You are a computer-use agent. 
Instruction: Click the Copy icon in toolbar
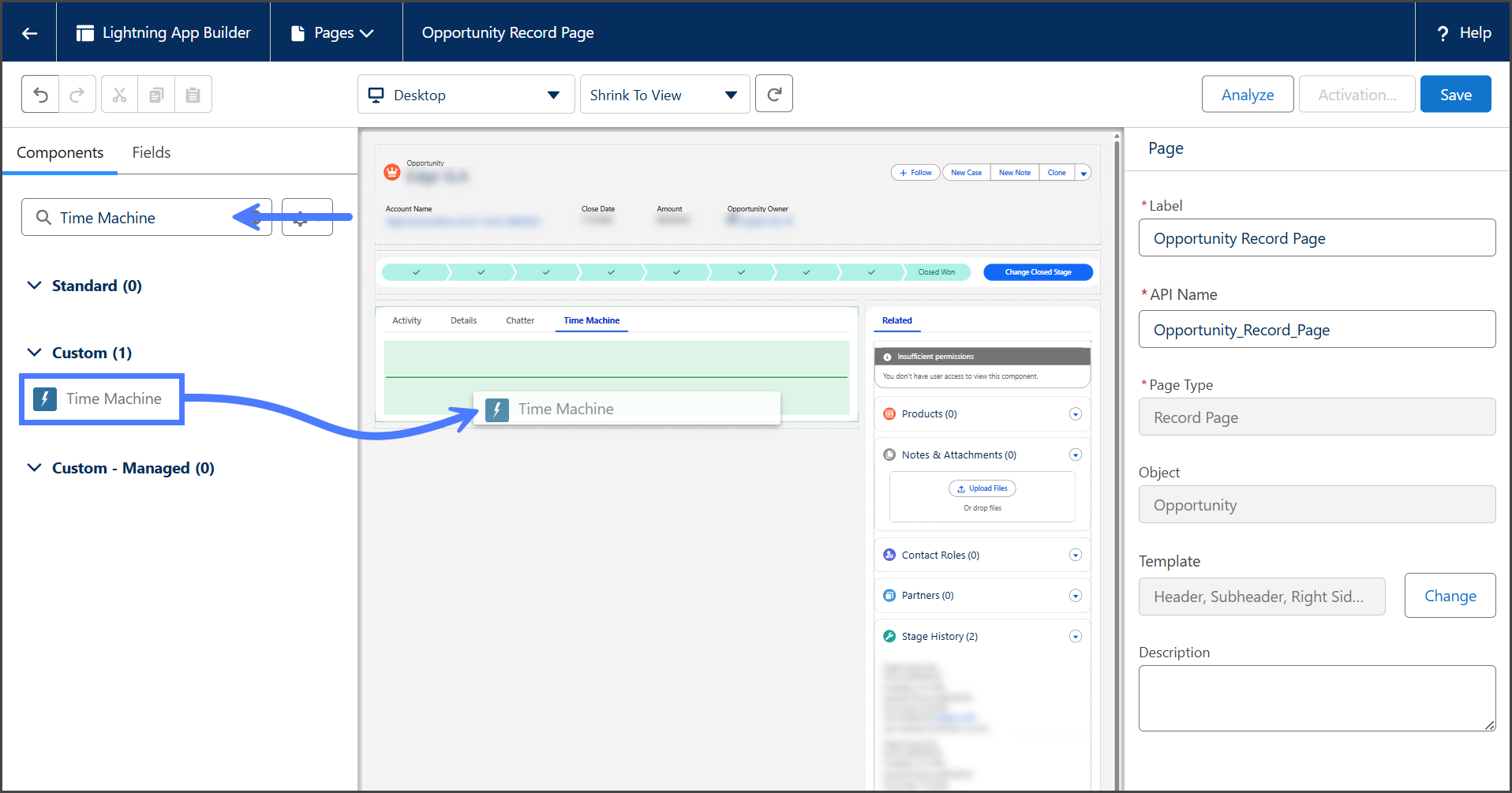coord(156,95)
